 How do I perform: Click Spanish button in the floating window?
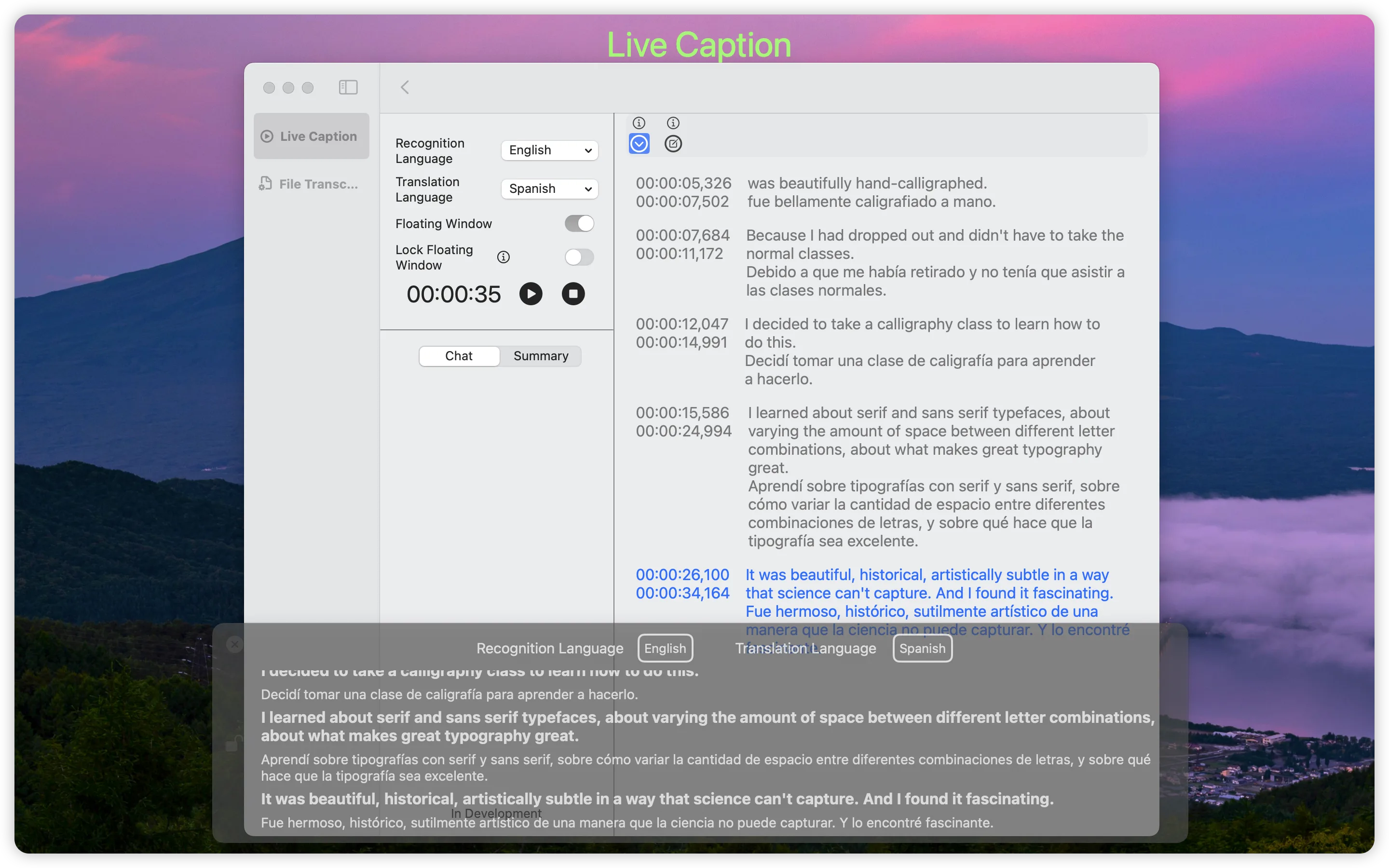[x=922, y=648]
